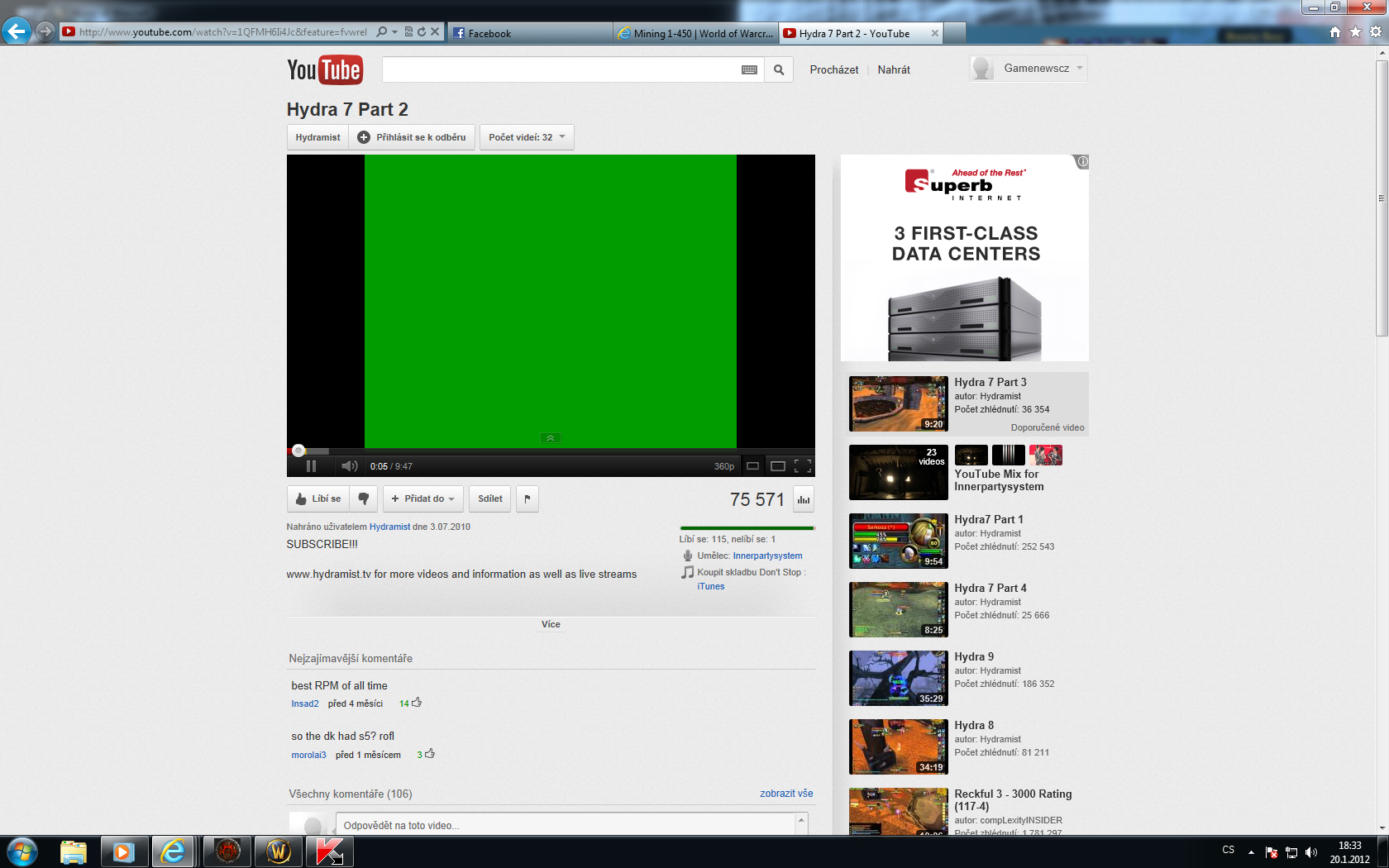1389x868 pixels.
Task: Mute the video volume speaker icon
Action: pyautogui.click(x=350, y=466)
